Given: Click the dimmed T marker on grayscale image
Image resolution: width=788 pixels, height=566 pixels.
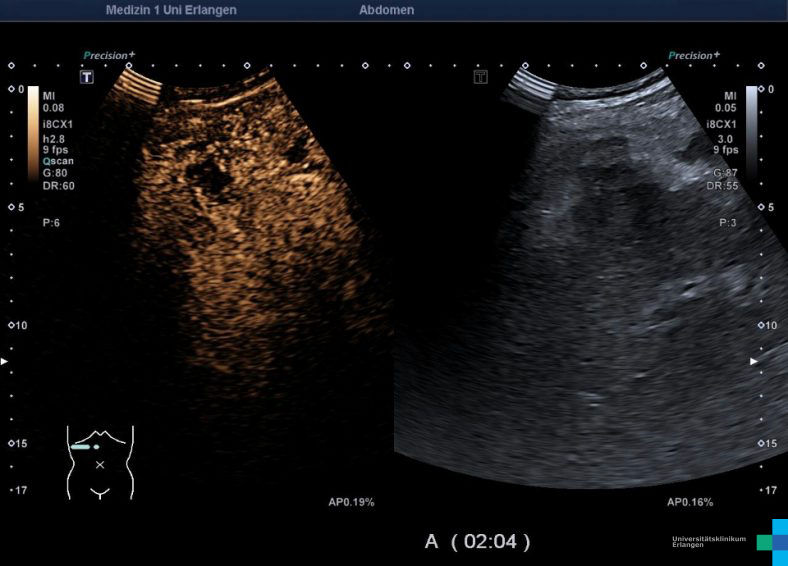Looking at the screenshot, I should (x=480, y=77).
